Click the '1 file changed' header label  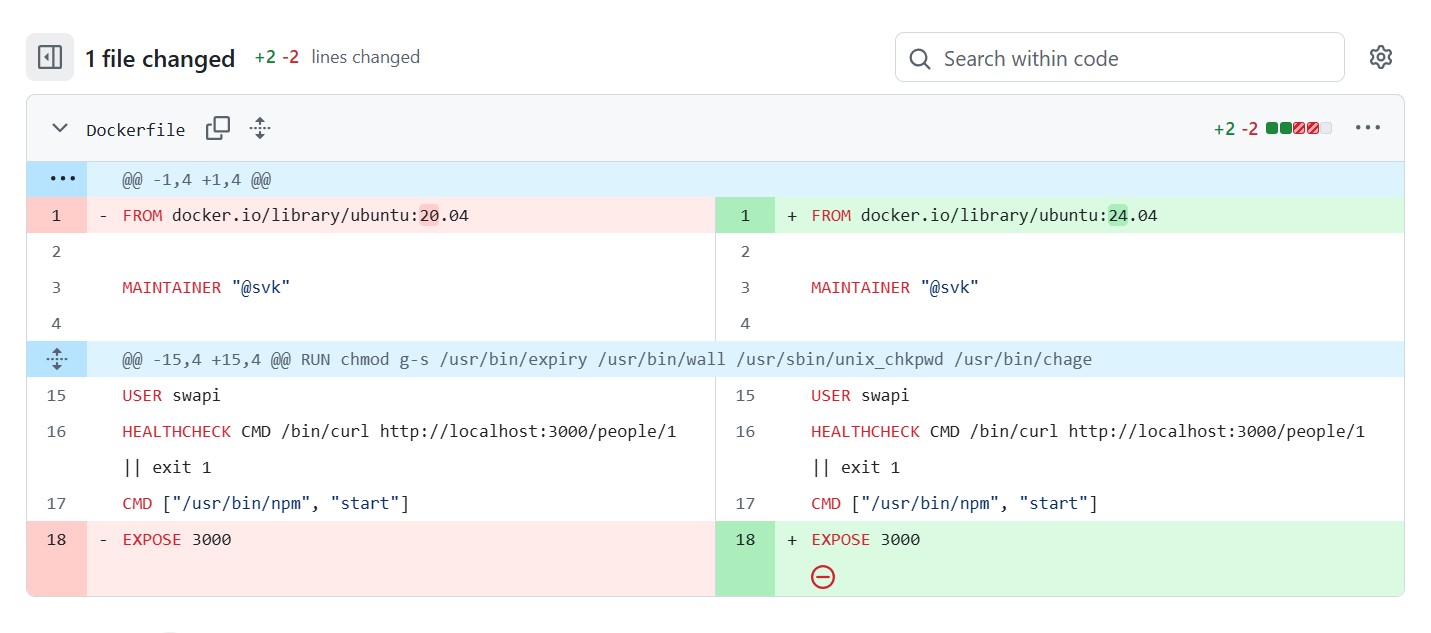coord(160,58)
